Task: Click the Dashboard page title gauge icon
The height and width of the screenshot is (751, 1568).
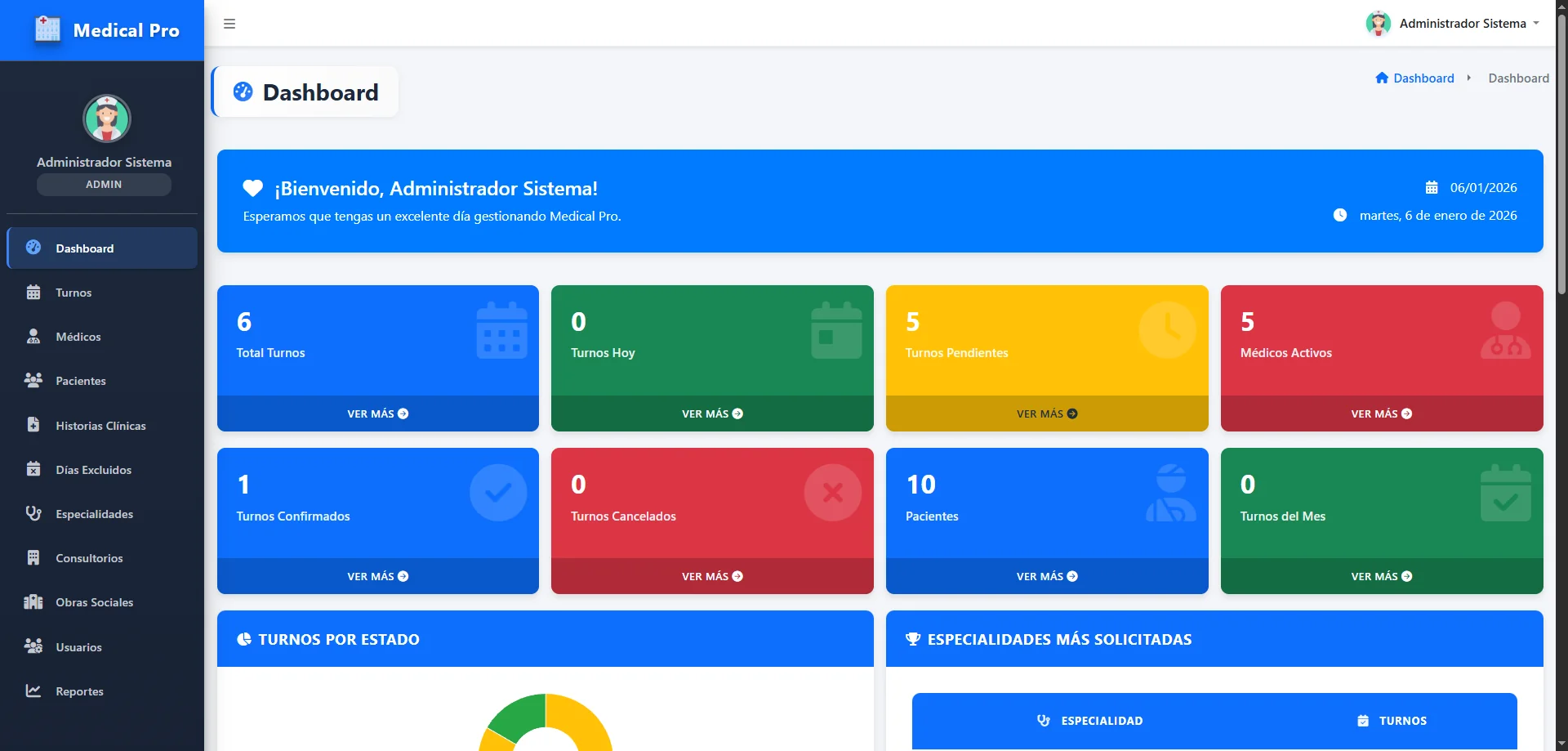Action: [243, 92]
